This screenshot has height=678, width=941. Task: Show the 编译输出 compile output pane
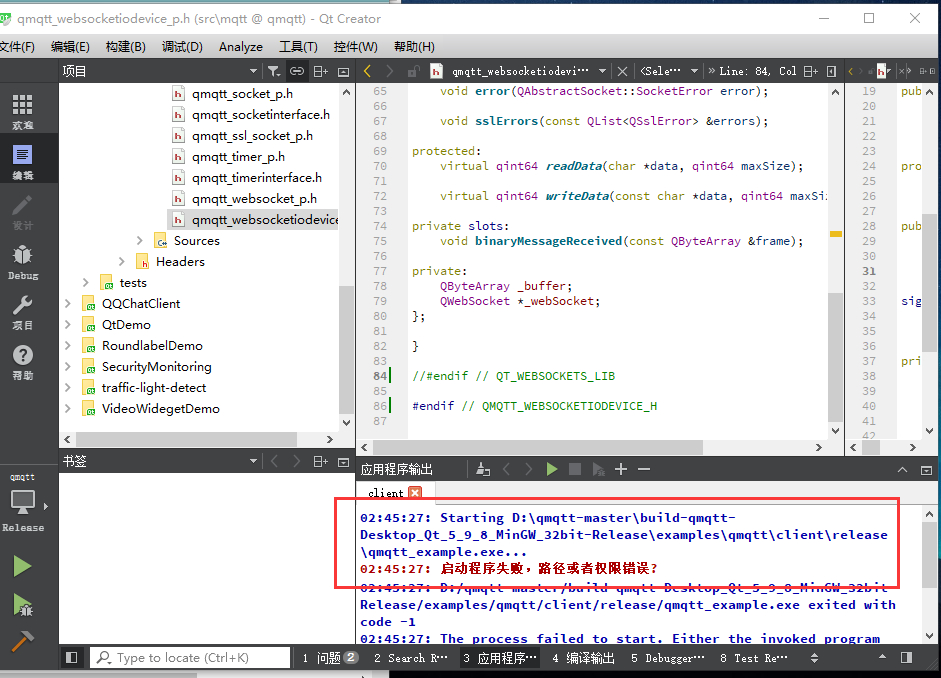pos(585,658)
